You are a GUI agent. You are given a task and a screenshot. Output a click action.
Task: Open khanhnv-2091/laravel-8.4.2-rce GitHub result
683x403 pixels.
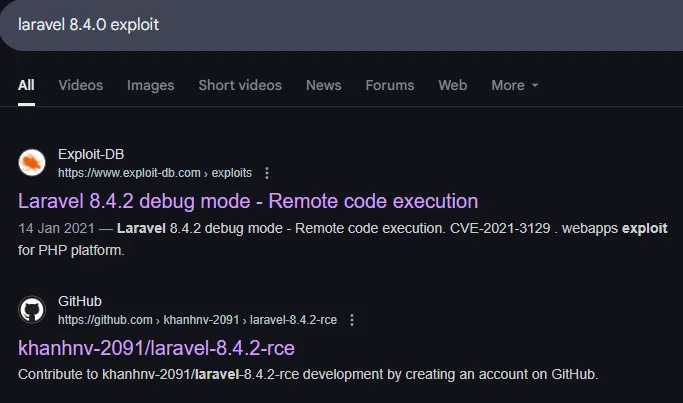coord(156,348)
